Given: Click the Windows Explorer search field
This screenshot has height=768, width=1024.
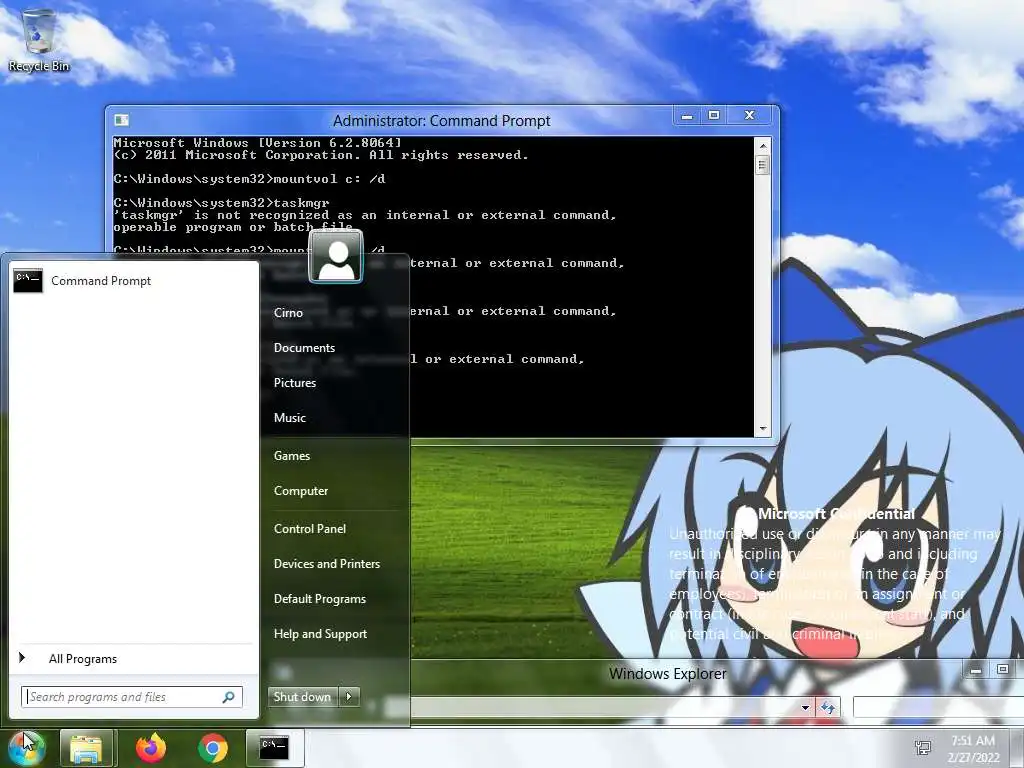Looking at the screenshot, I should click(938, 707).
